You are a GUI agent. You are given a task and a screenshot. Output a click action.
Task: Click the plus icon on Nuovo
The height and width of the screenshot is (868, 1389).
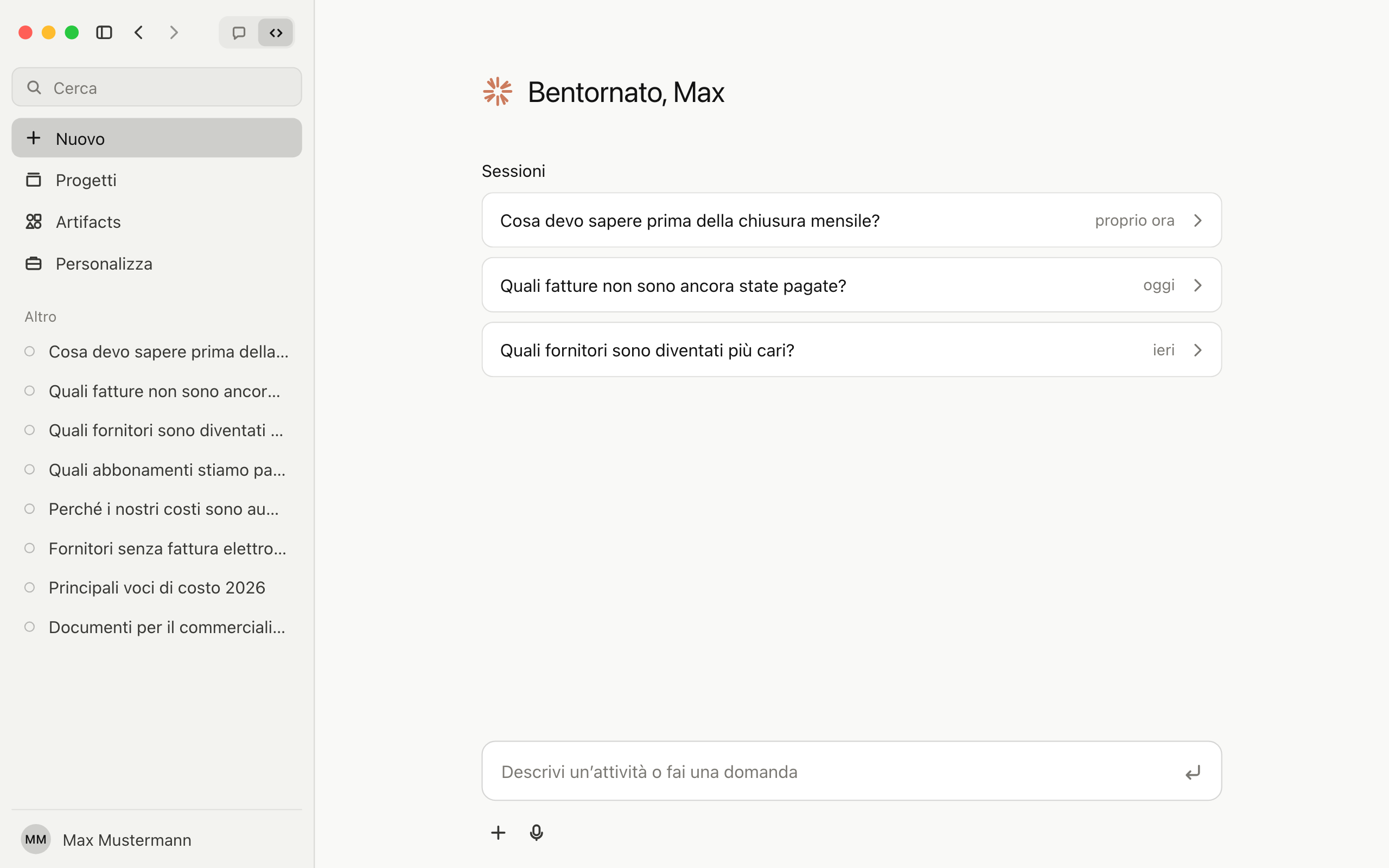click(33, 138)
